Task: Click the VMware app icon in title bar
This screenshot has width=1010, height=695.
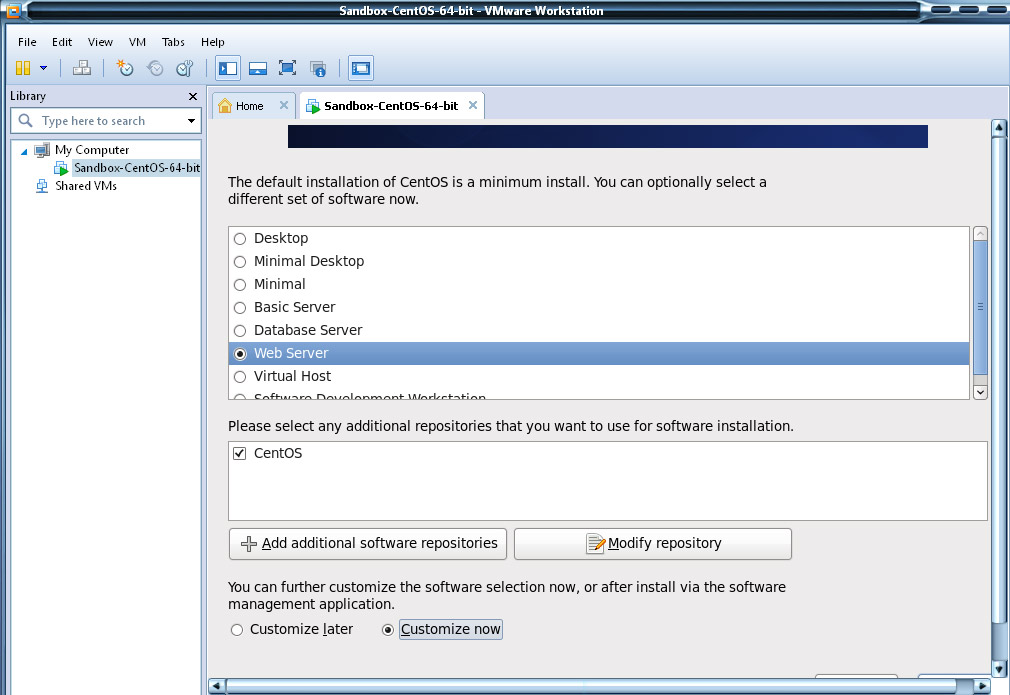Action: click(13, 10)
